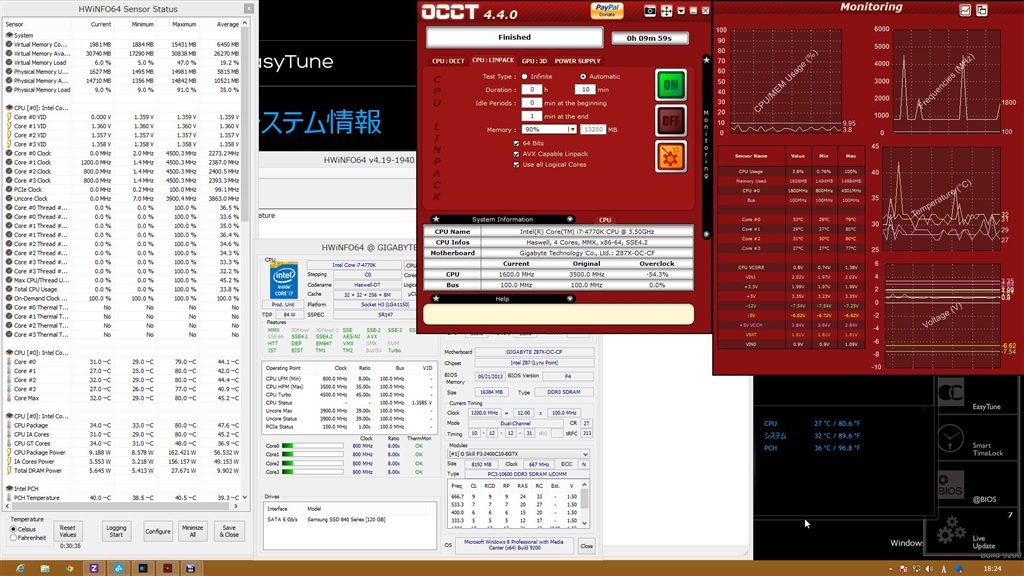Click the memory timings table scrollbar
This screenshot has width=1024, height=576.
point(584,504)
